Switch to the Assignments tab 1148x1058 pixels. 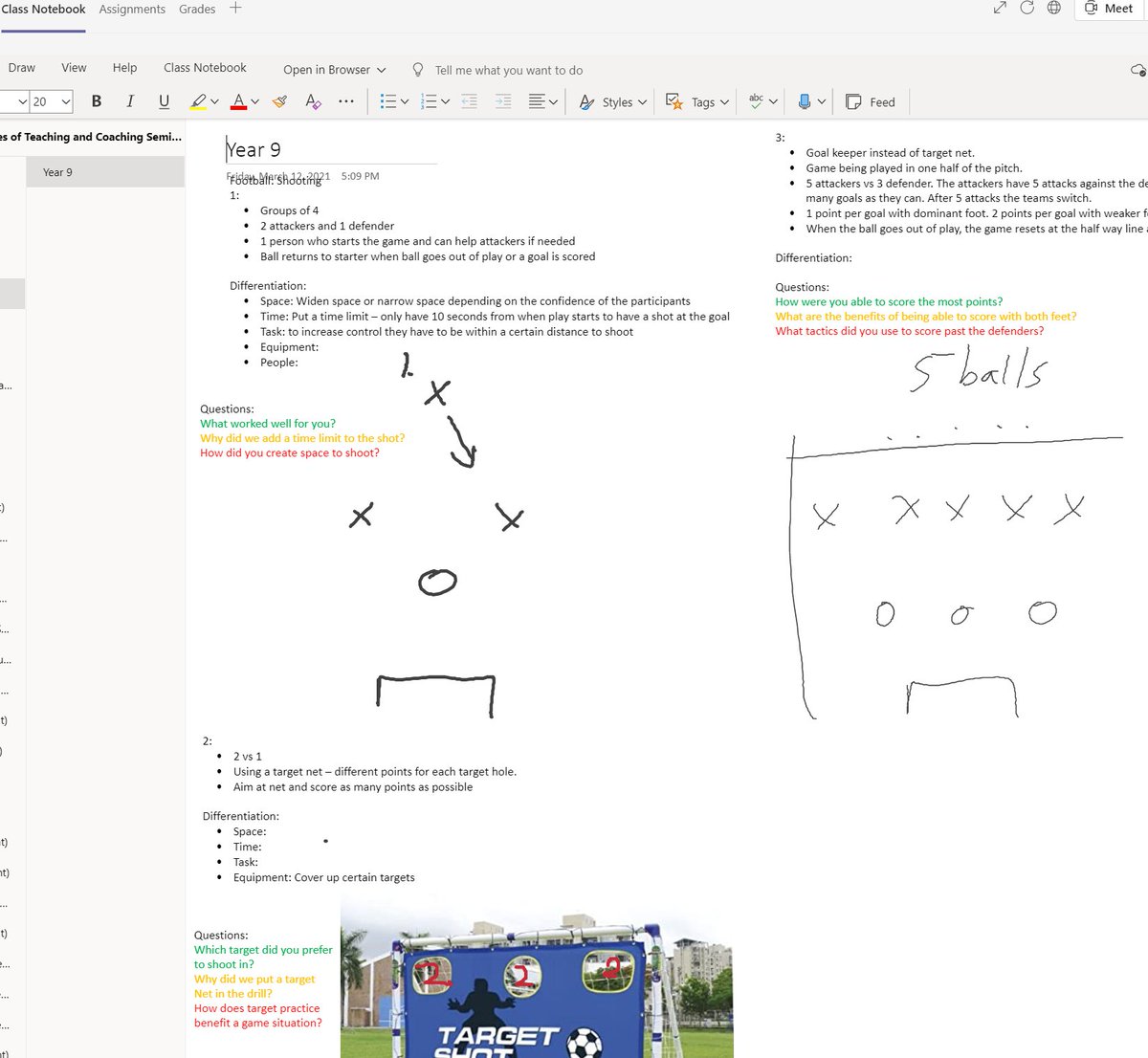[x=131, y=9]
